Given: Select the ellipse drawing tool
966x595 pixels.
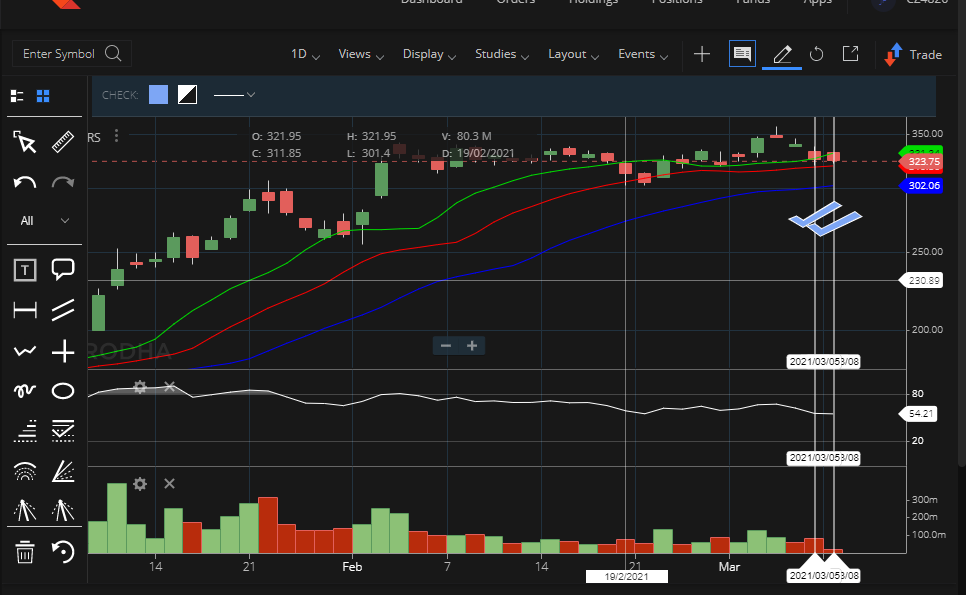Looking at the screenshot, I should [x=63, y=391].
